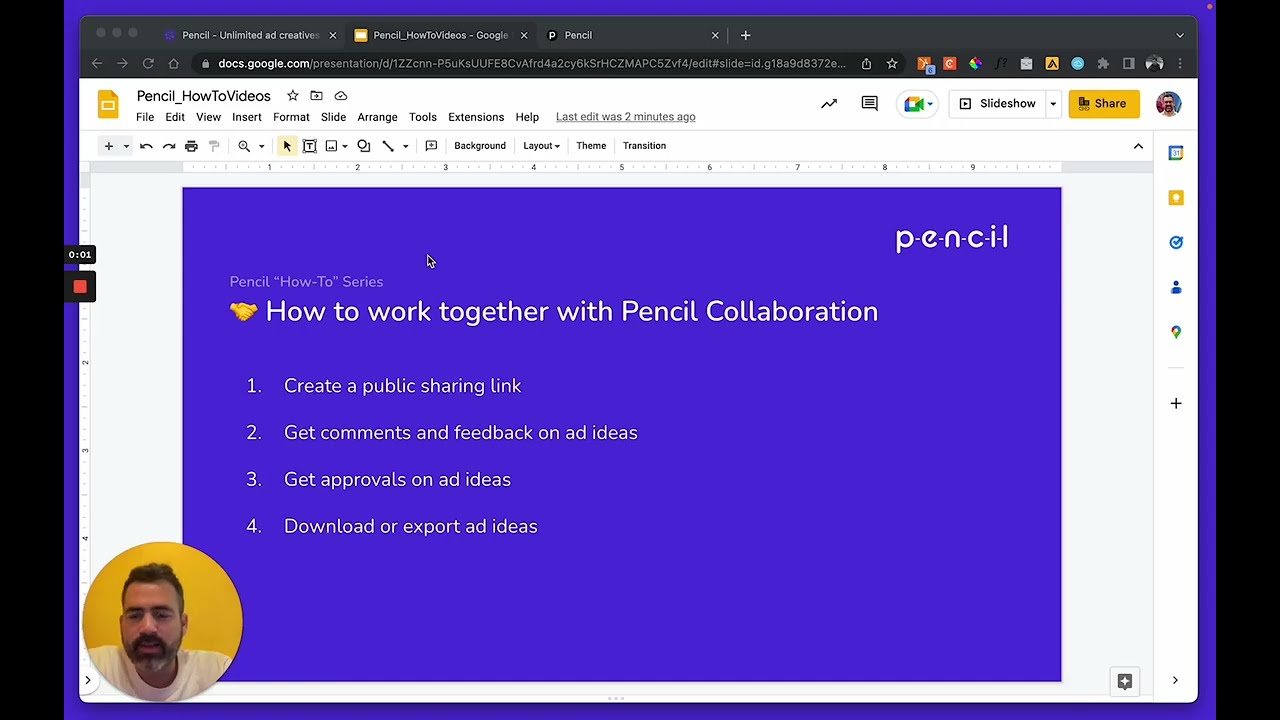
Task: Bookmark this page with star icon
Action: [x=892, y=64]
